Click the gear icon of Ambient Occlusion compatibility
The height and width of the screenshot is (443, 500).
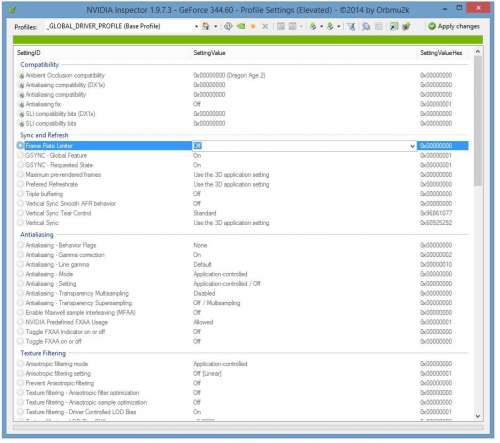coord(22,76)
